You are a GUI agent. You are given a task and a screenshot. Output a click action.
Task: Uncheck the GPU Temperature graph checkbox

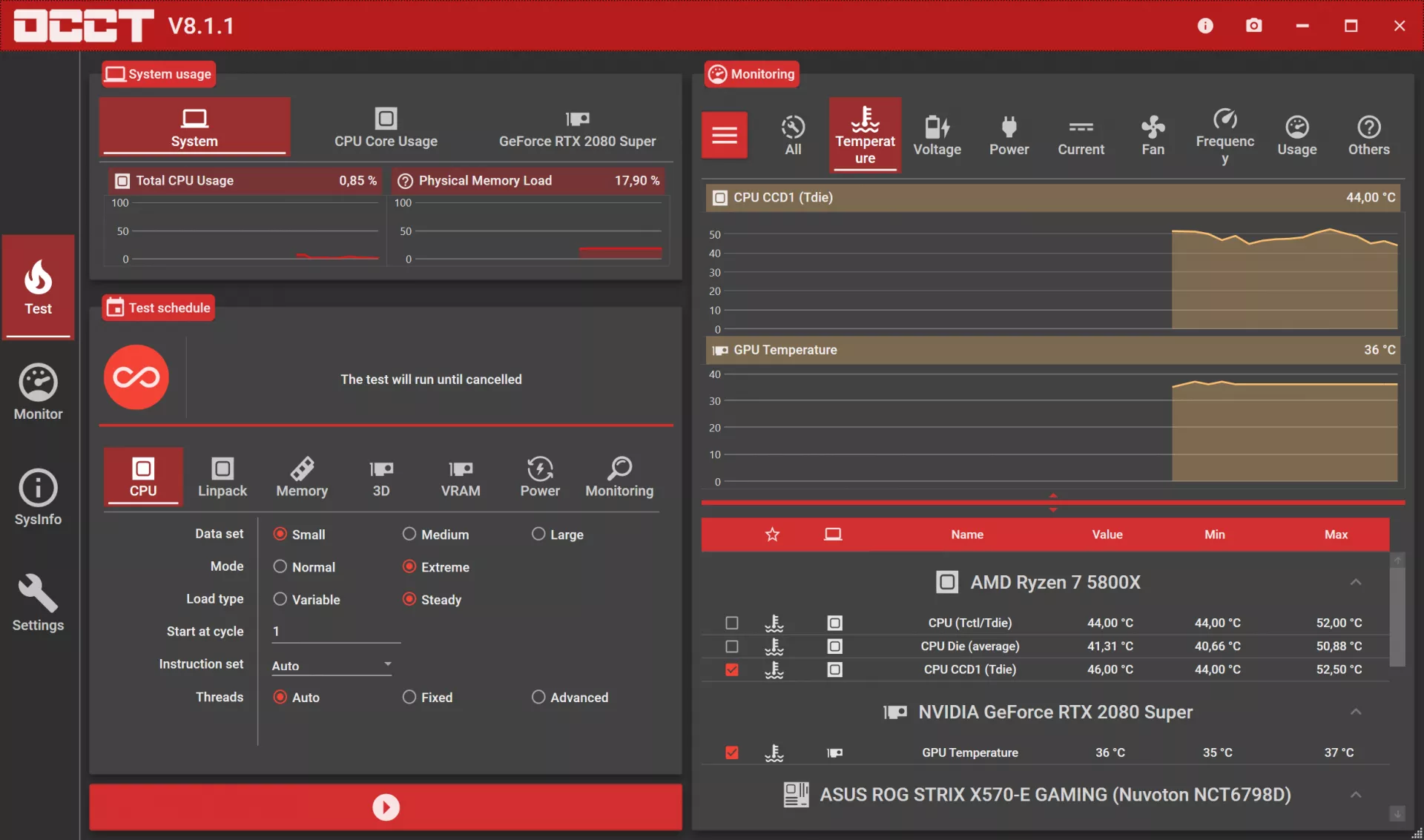(x=731, y=753)
